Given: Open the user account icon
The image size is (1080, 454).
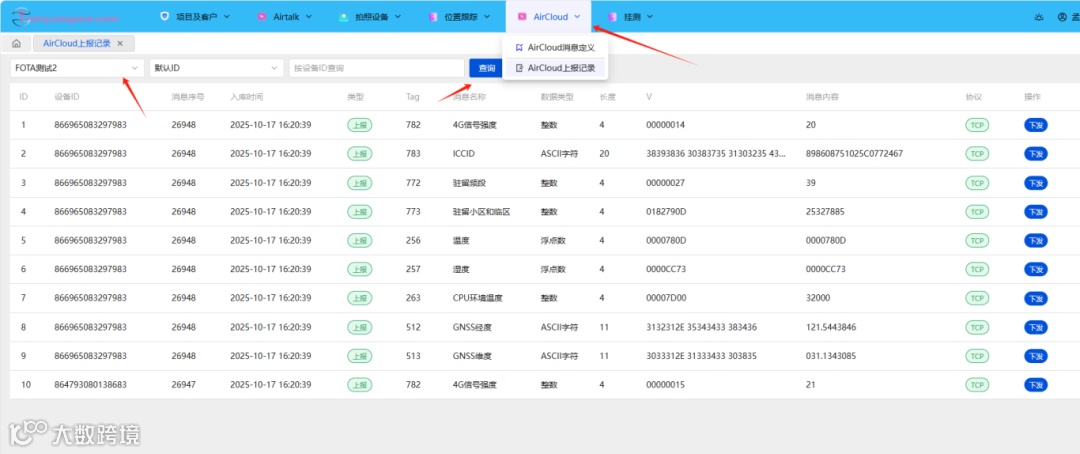Looking at the screenshot, I should coord(1062,17).
